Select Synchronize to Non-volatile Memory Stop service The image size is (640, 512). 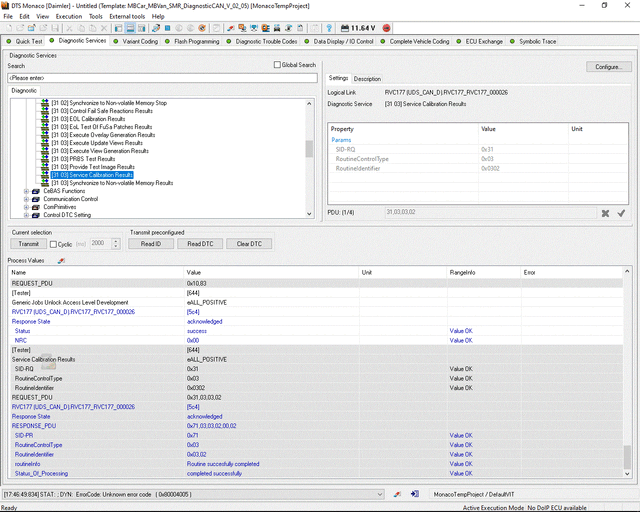(x=109, y=103)
